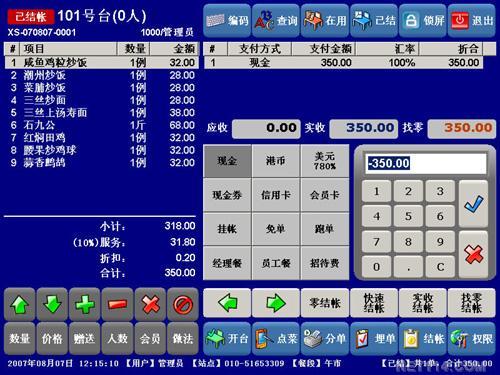The image size is (500, 375).
Task: Open 点菜 ordering function
Action: [276, 338]
